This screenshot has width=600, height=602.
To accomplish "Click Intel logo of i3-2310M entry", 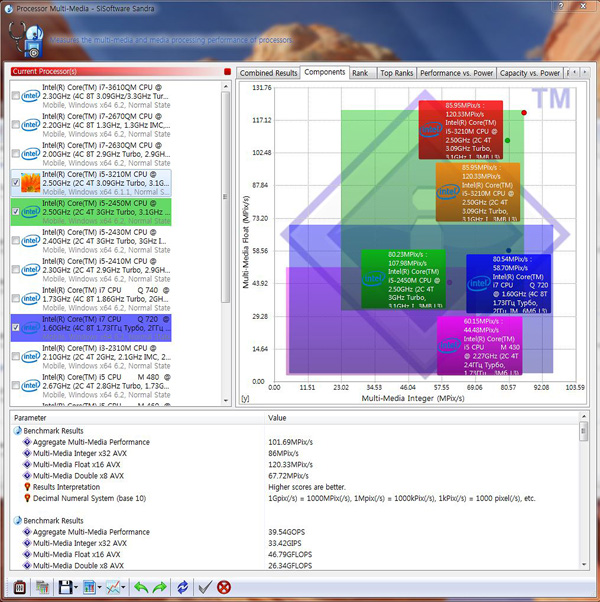I will click(31, 356).
